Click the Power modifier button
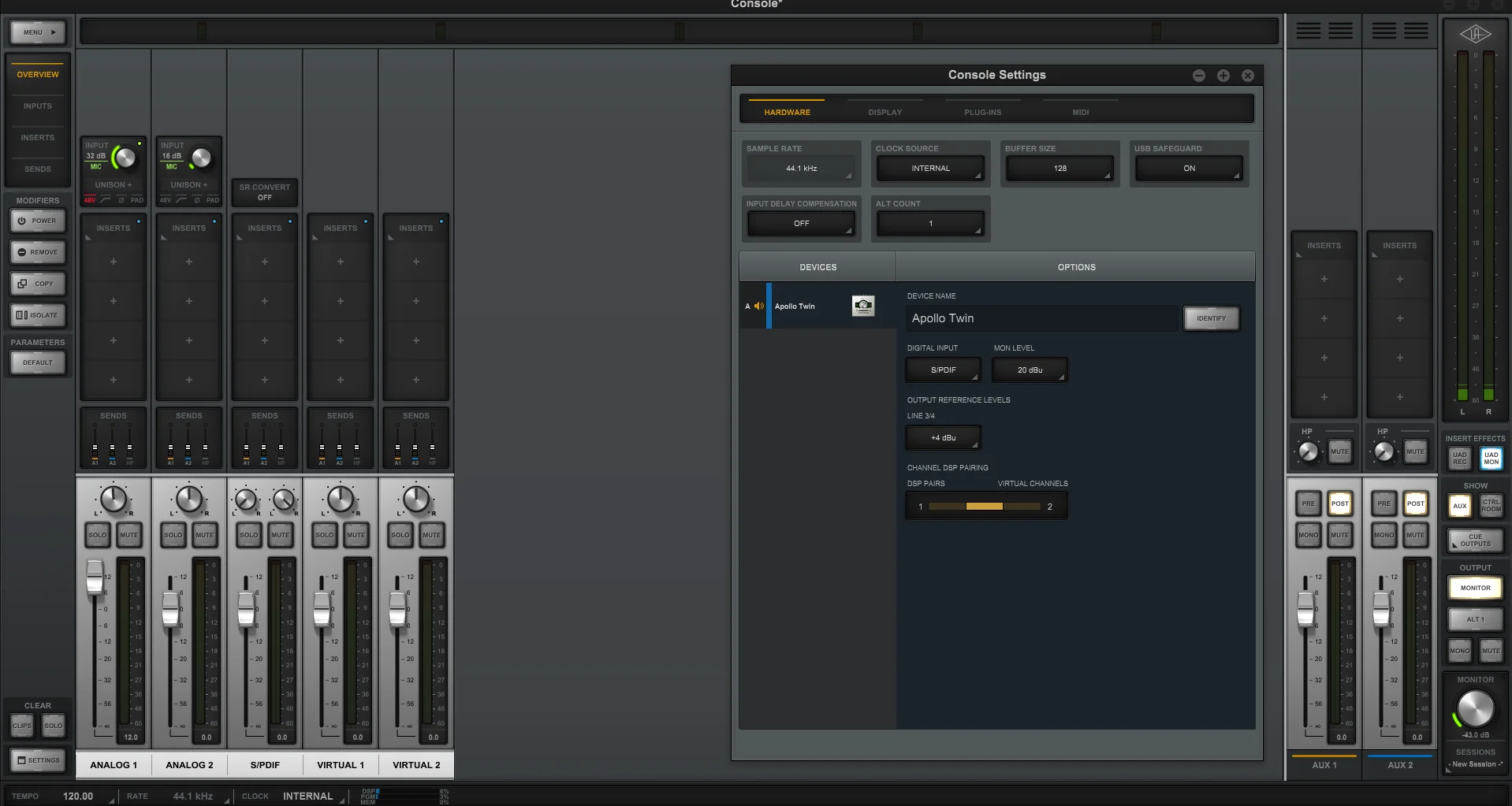1512x806 pixels. coord(38,221)
